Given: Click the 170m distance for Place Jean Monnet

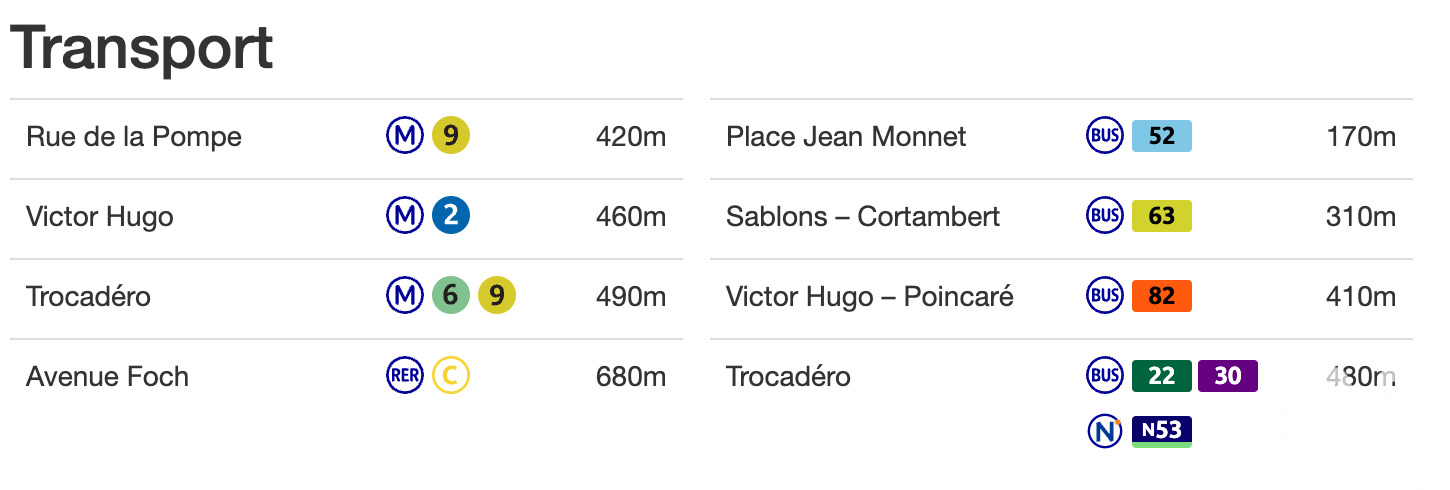Looking at the screenshot, I should (1361, 137).
